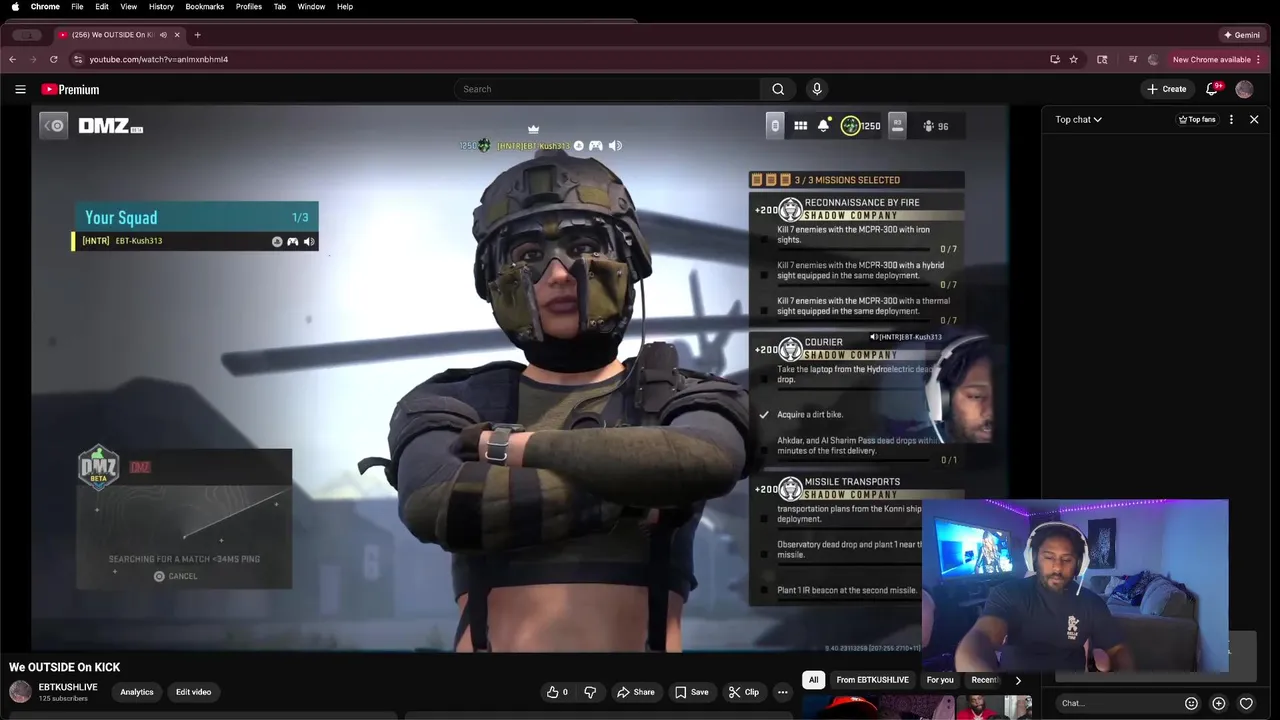Click the video title We OUTSIDE On KICK

(65, 667)
